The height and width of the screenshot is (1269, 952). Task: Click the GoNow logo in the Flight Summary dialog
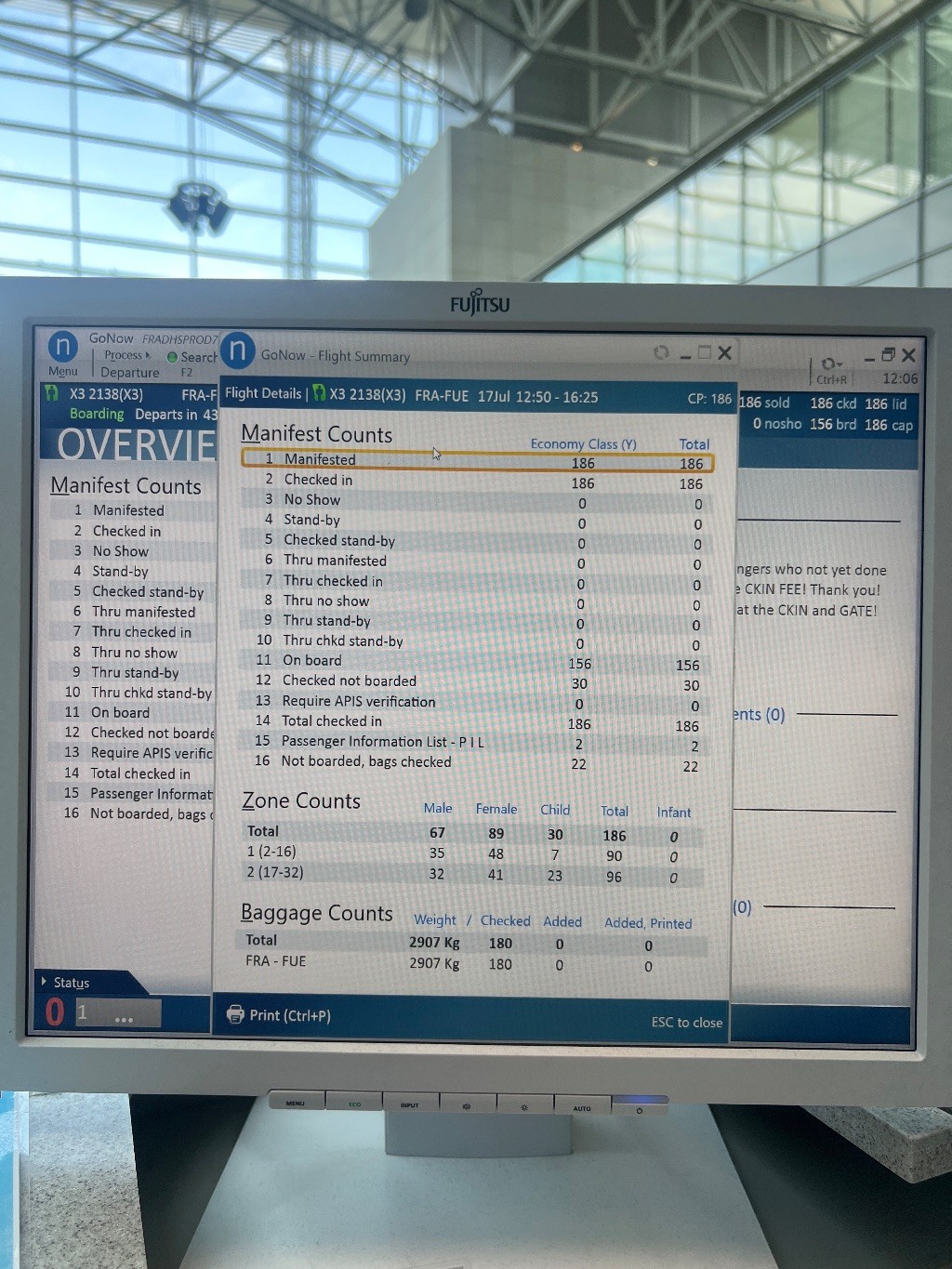point(238,350)
